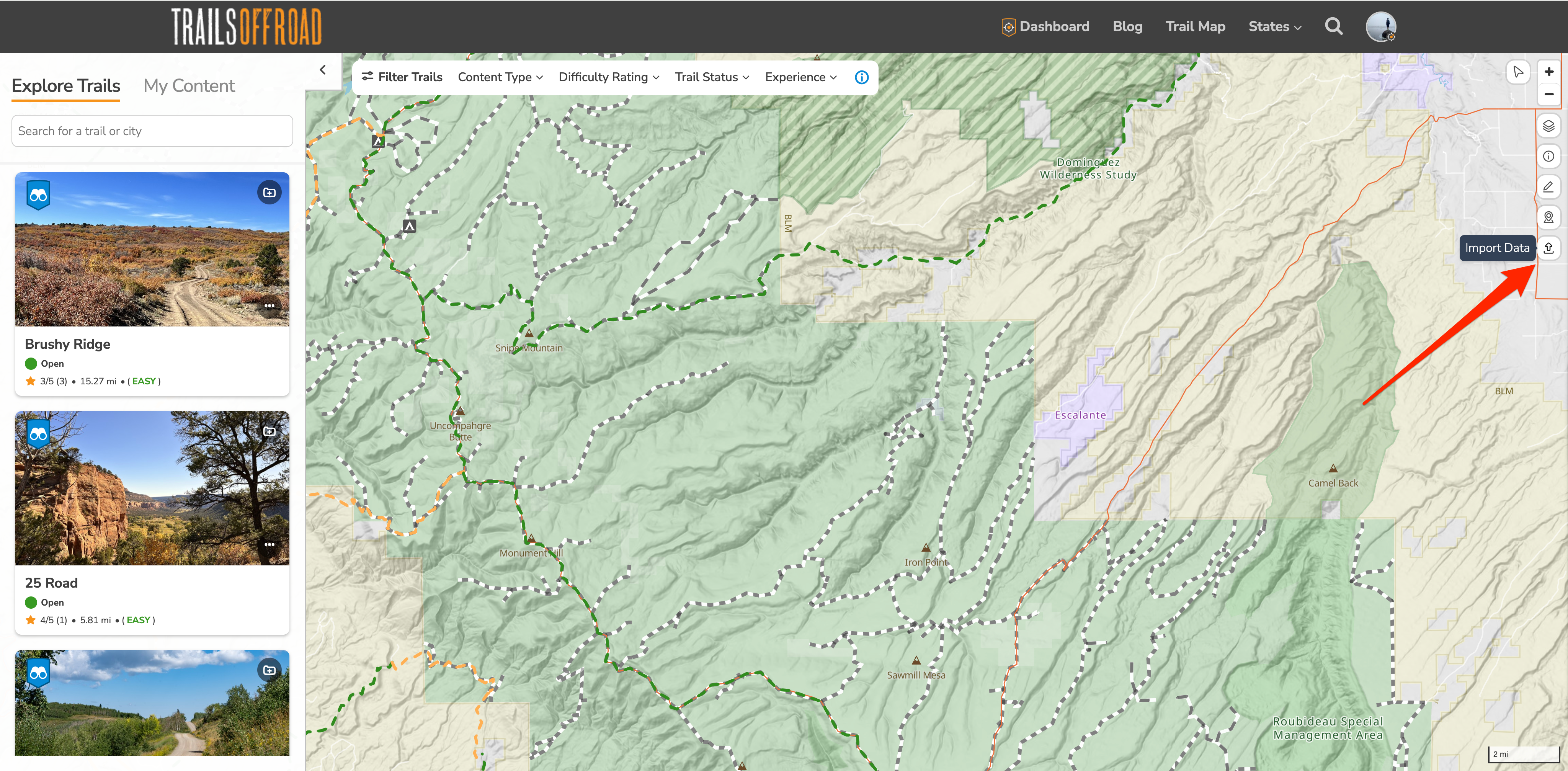Viewport: 1568px width, 771px height.
Task: Click the Filter Trails sliders icon
Action: pyautogui.click(x=367, y=77)
